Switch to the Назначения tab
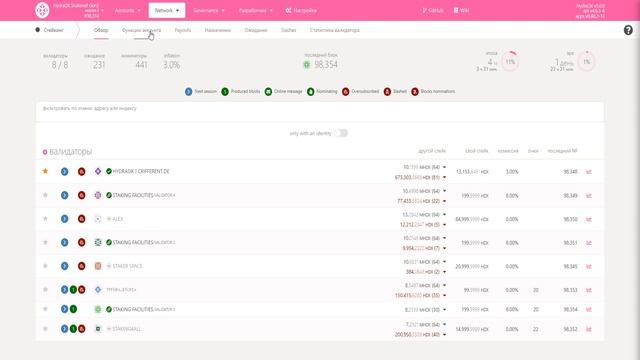The height and width of the screenshot is (360, 640). [x=218, y=30]
